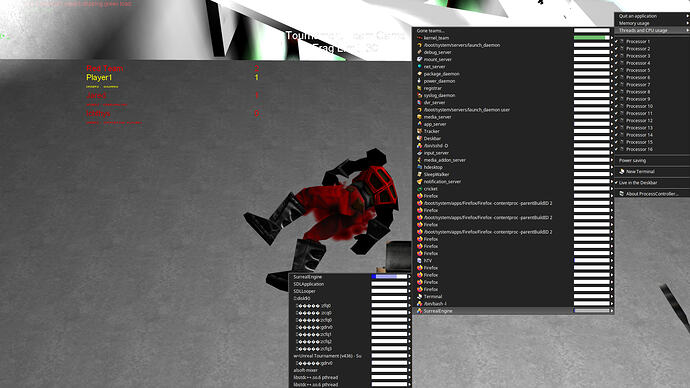The image size is (690, 388).
Task: Click the Deskbar process icon
Action: [419, 139]
